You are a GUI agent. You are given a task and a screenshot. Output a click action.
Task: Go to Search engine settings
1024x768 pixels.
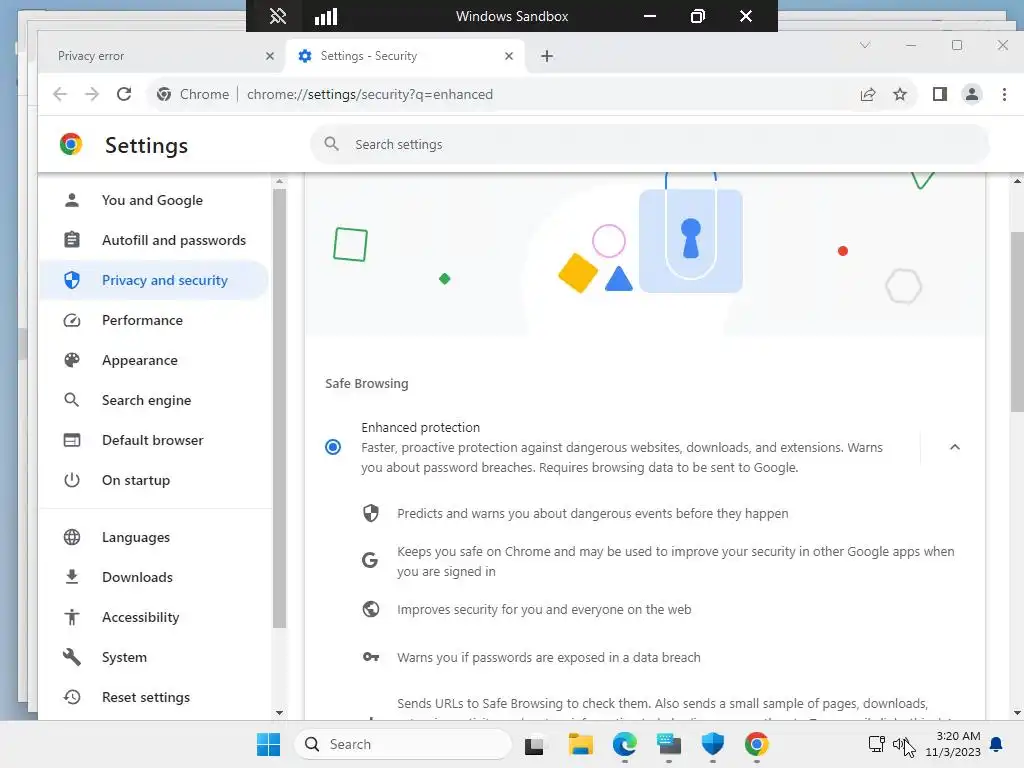153,400
